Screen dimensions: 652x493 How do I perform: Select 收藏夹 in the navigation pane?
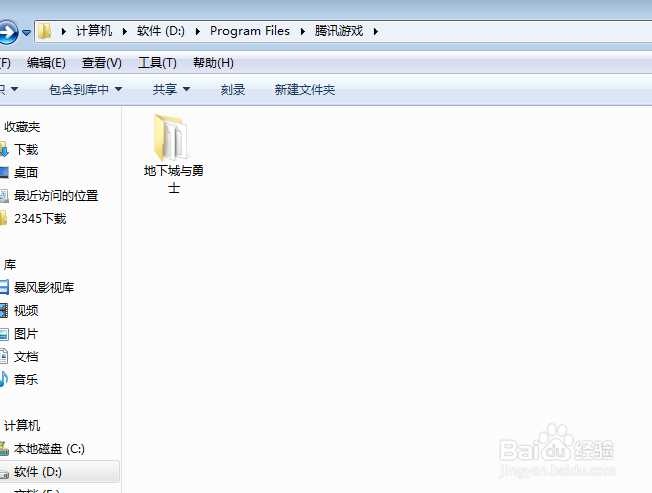pyautogui.click(x=22, y=126)
